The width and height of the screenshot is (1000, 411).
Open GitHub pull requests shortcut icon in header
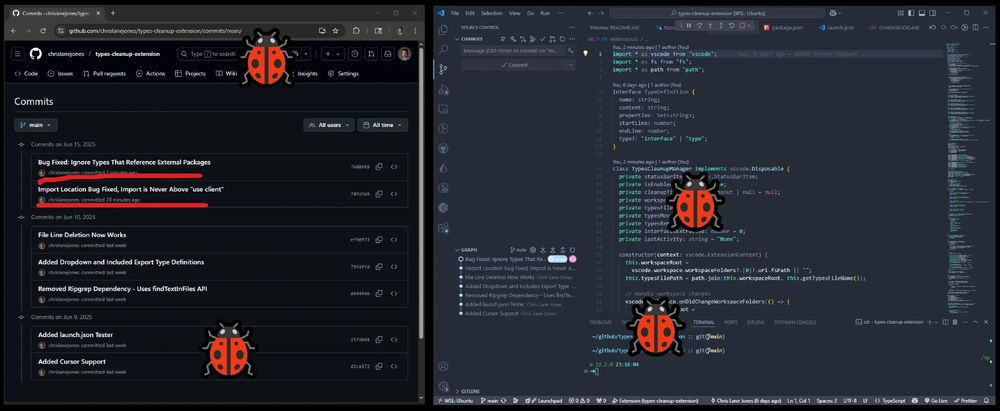tap(370, 54)
